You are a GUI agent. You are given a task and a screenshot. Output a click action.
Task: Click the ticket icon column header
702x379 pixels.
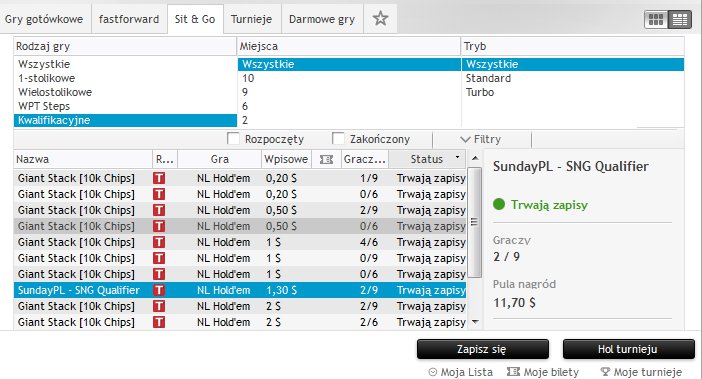coord(326,159)
